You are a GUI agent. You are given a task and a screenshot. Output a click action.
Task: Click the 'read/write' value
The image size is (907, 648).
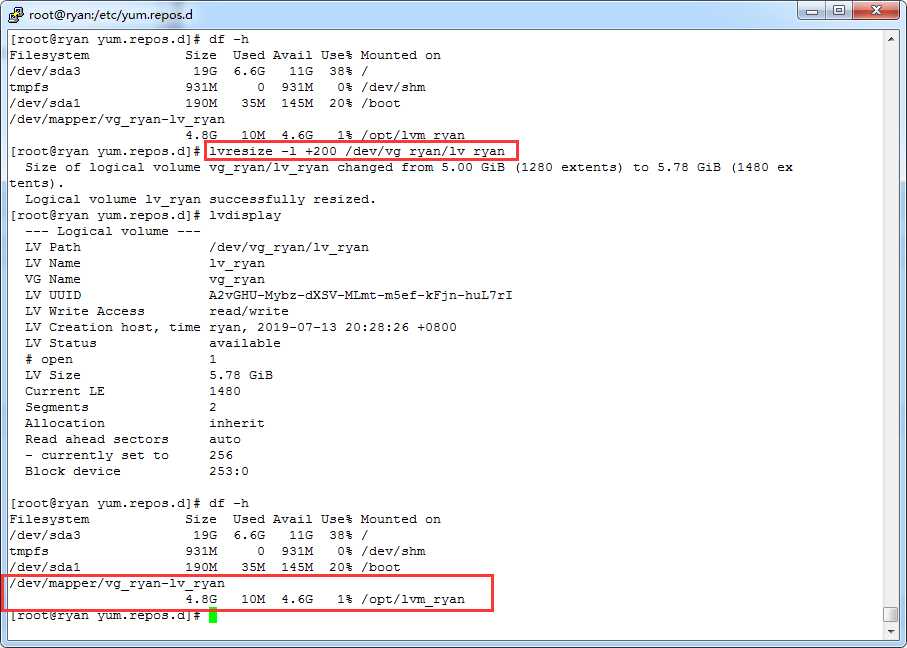249,311
